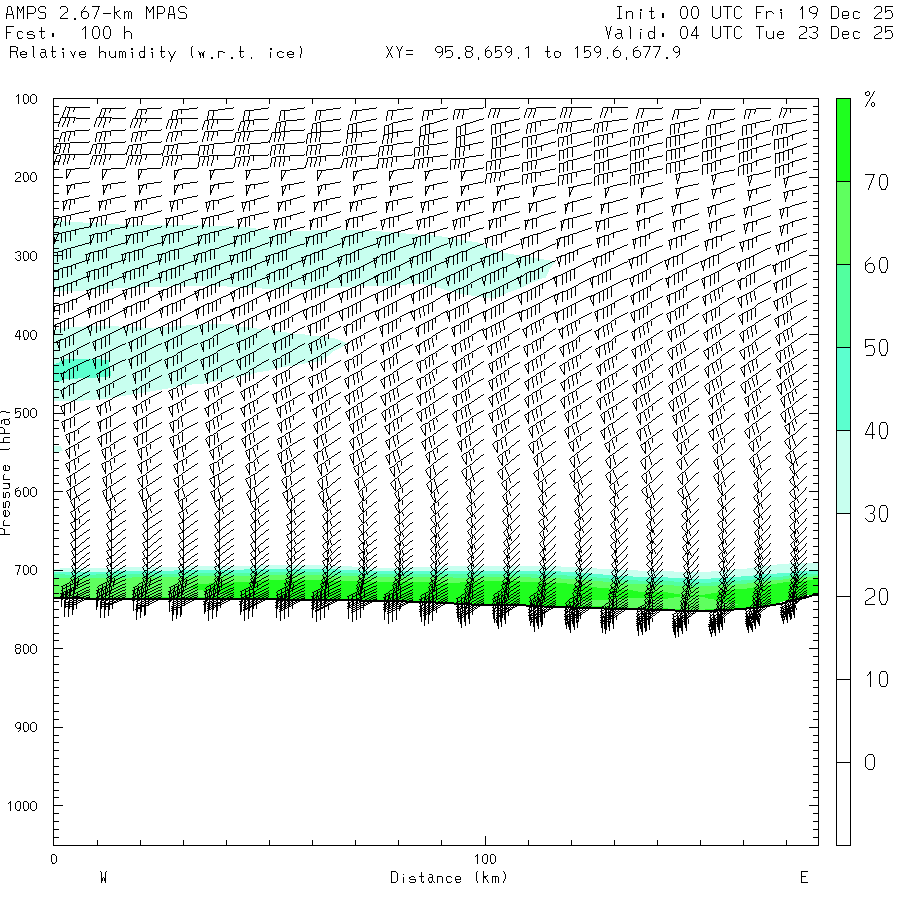
Task: Click the colorbar value 50 label
Action: tap(876, 348)
